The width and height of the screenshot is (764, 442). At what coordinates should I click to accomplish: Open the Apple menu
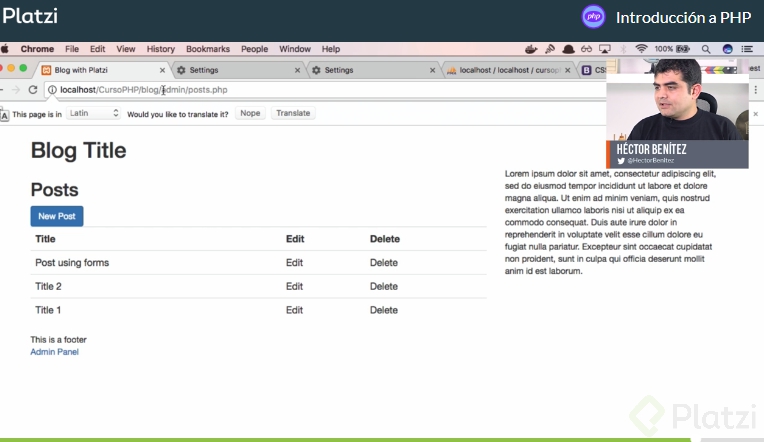click(5, 49)
